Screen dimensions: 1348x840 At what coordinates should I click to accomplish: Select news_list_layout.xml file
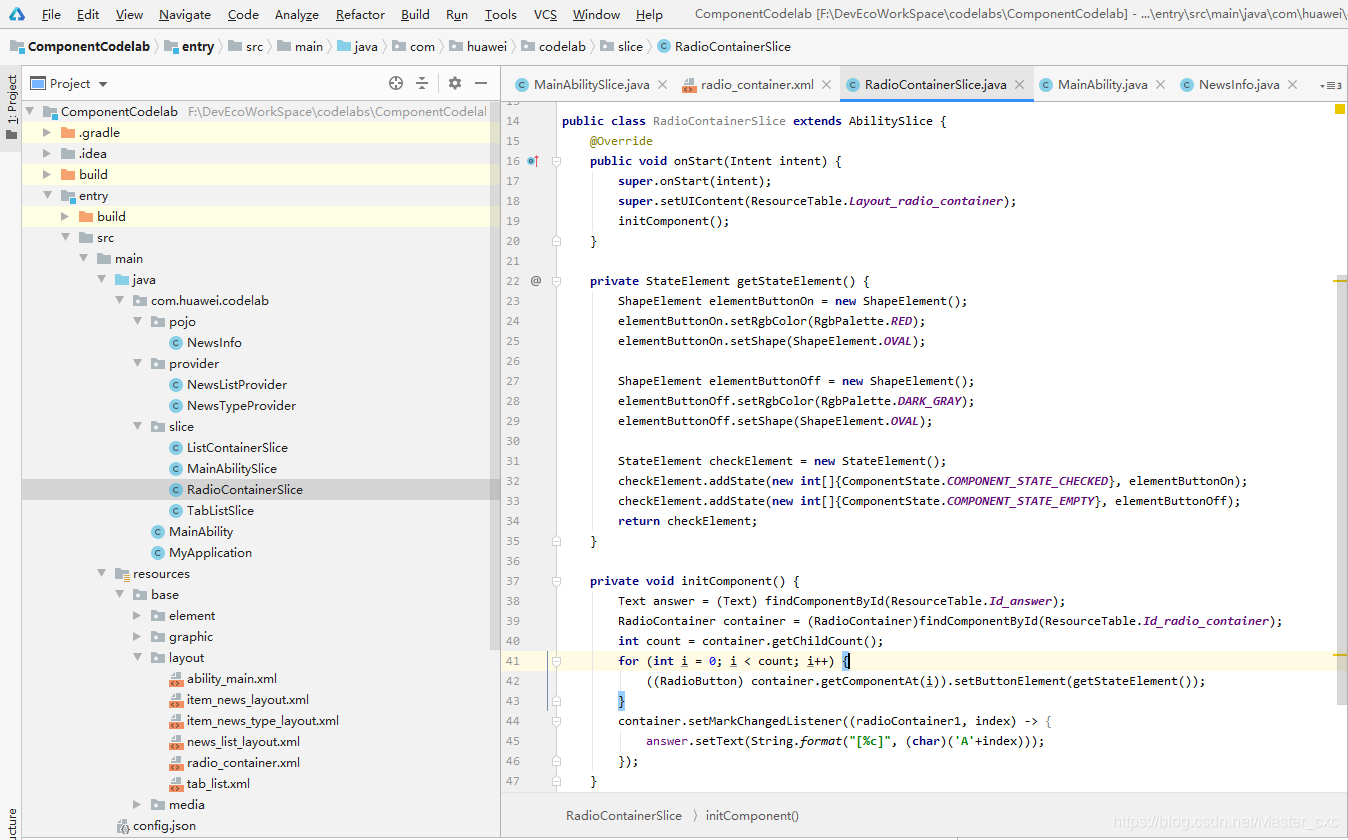point(243,741)
